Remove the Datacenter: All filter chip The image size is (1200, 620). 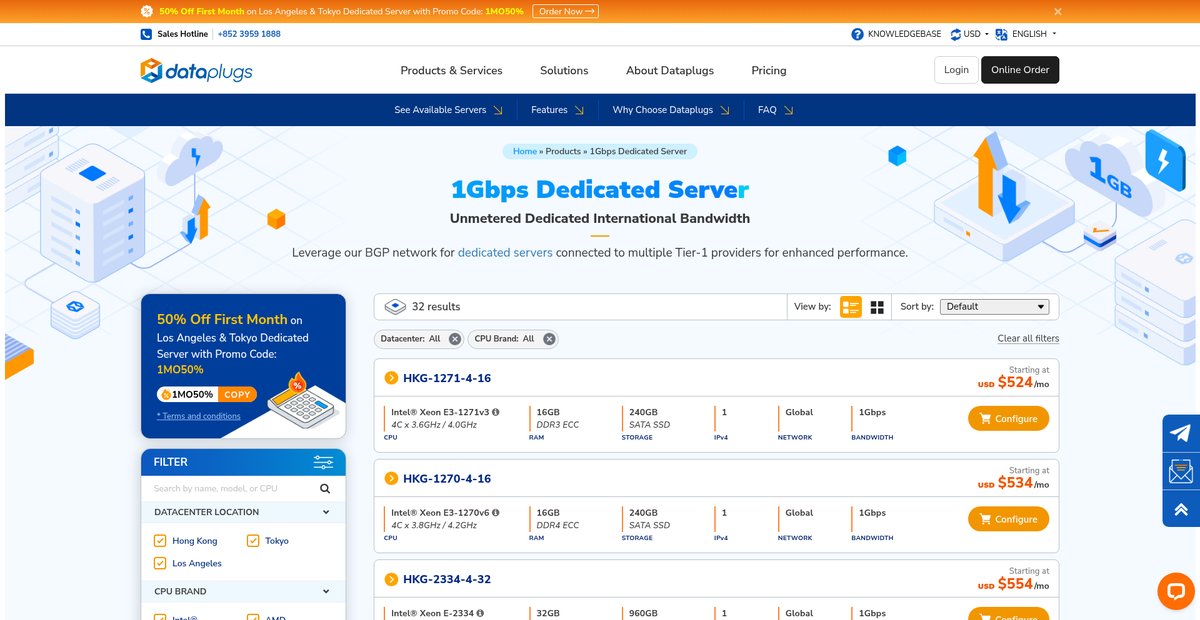tap(455, 339)
